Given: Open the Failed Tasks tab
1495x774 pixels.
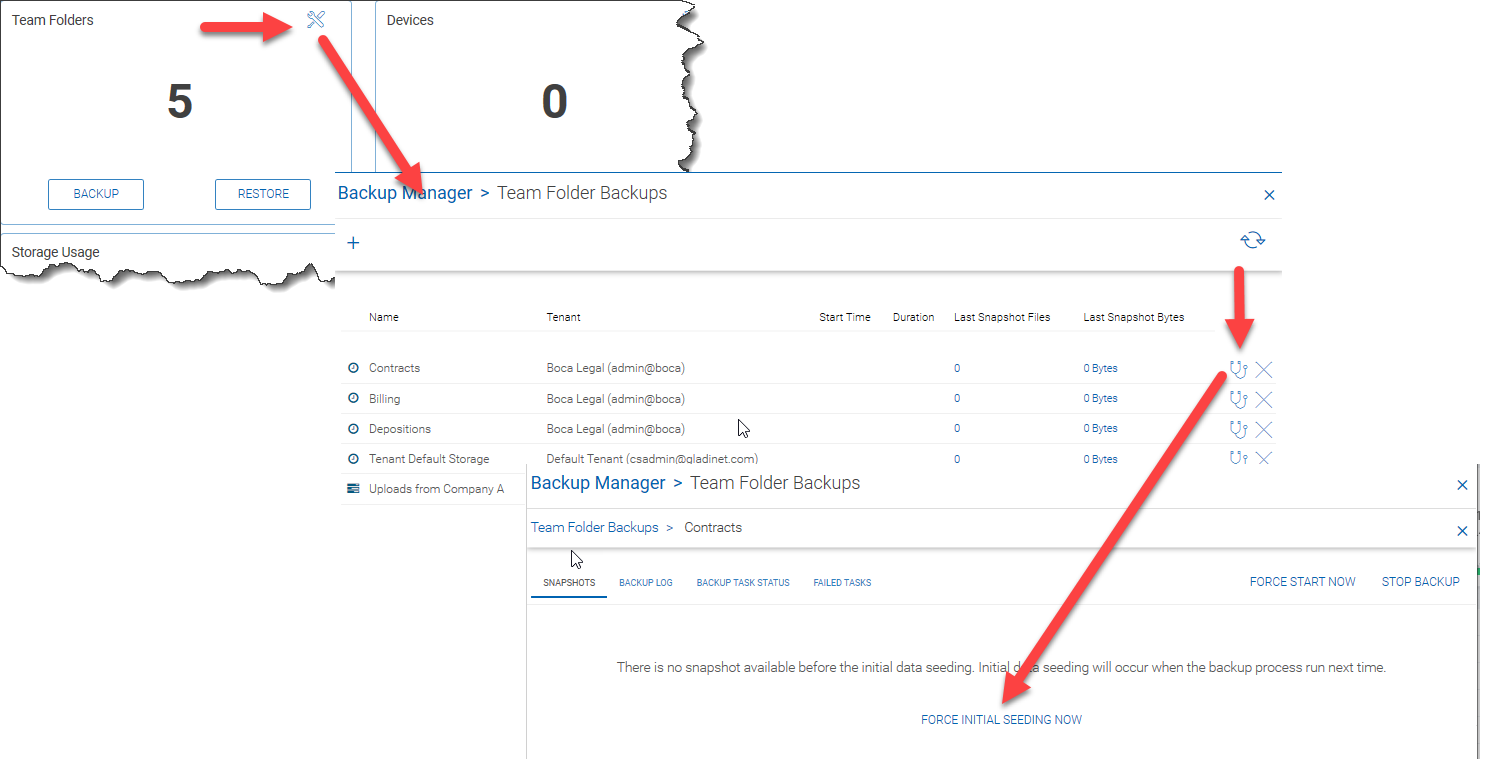Looking at the screenshot, I should coord(842,583).
